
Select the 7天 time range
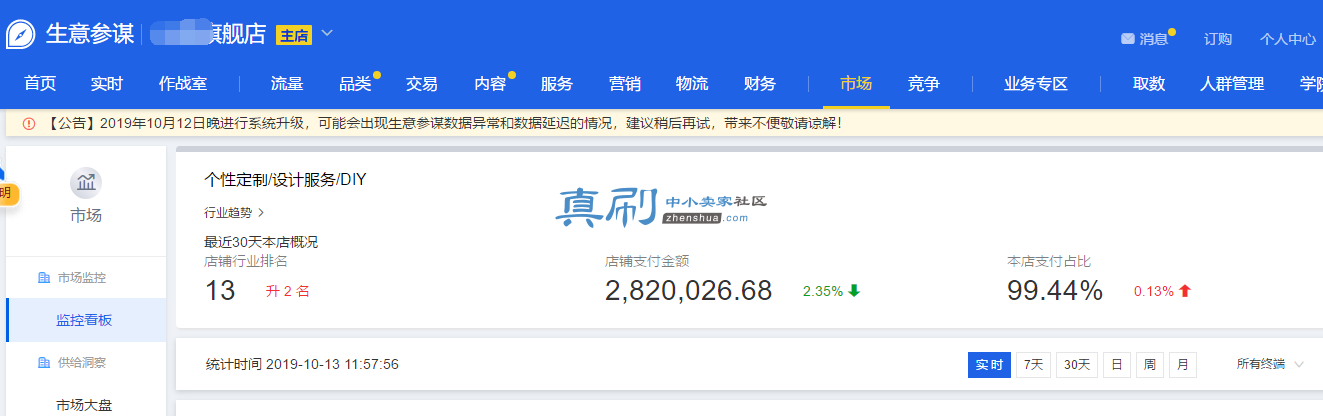tap(1033, 365)
